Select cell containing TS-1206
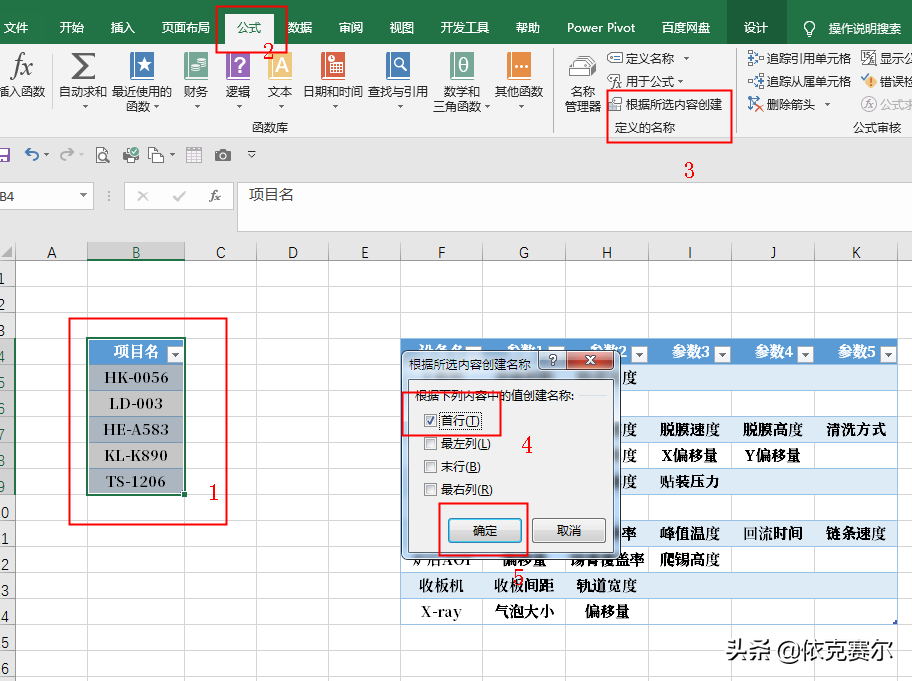 click(136, 482)
